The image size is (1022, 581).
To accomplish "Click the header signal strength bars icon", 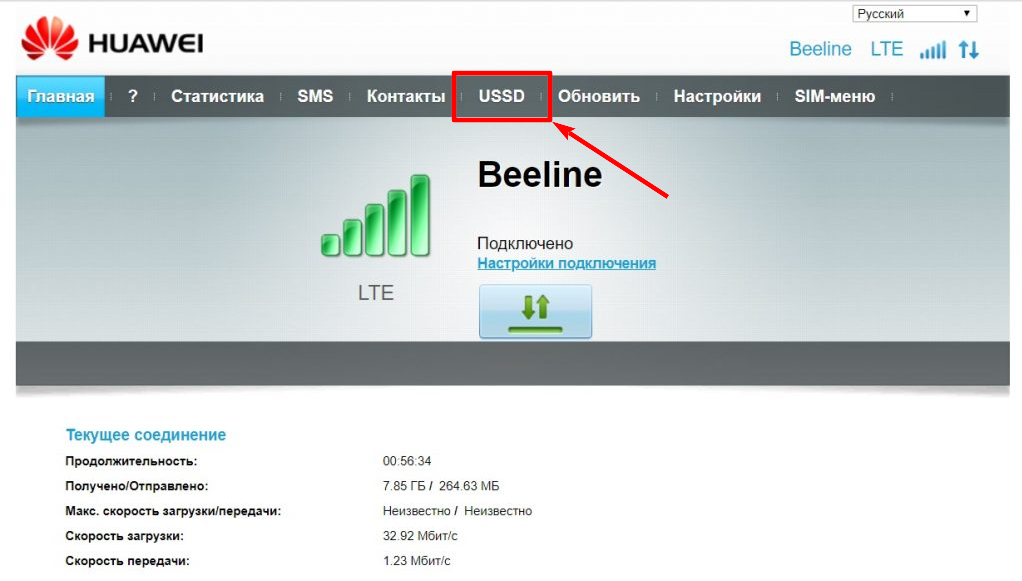I will pos(933,50).
